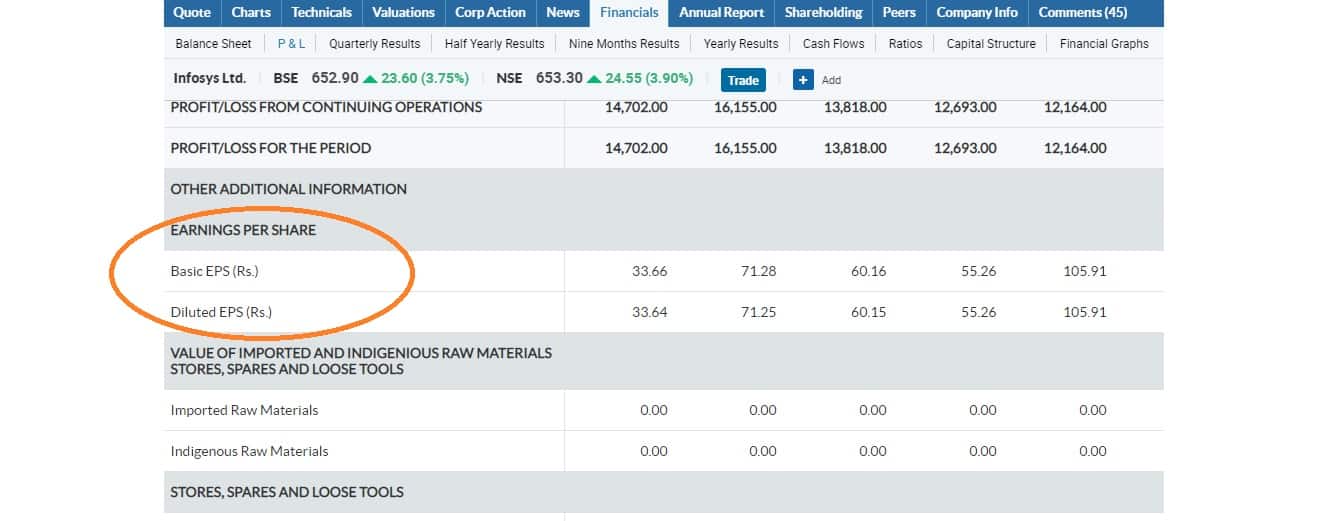Select the Corp Action tab
Screen dimensions: 1329x521
point(490,13)
